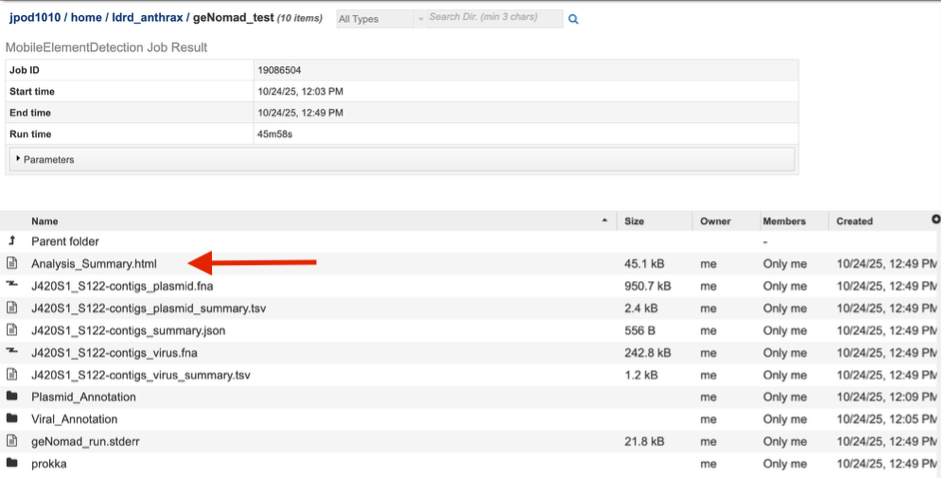Click the virus.fna sequence file icon
The image size is (941, 482).
click(12, 352)
